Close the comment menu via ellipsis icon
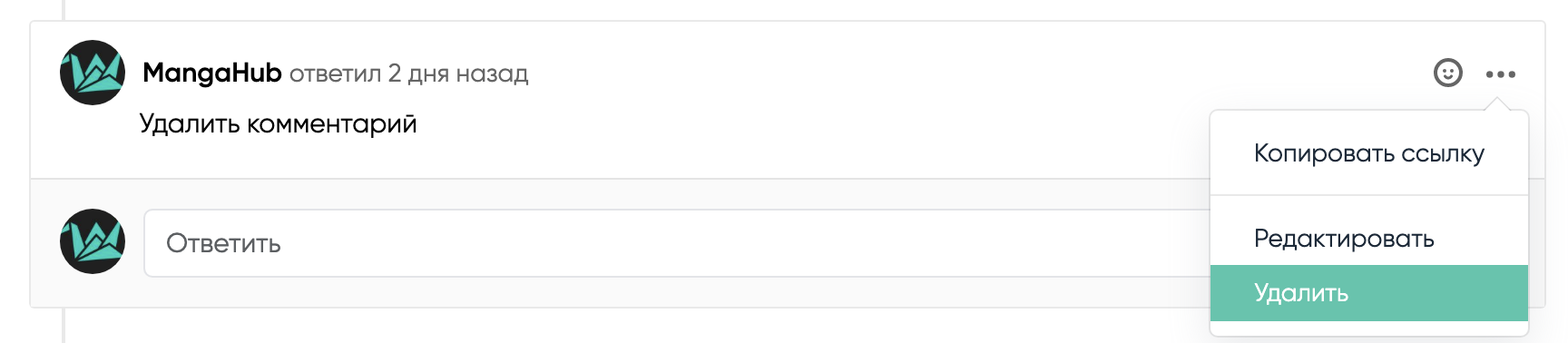Viewport: 1568px width, 343px height. tap(1500, 74)
